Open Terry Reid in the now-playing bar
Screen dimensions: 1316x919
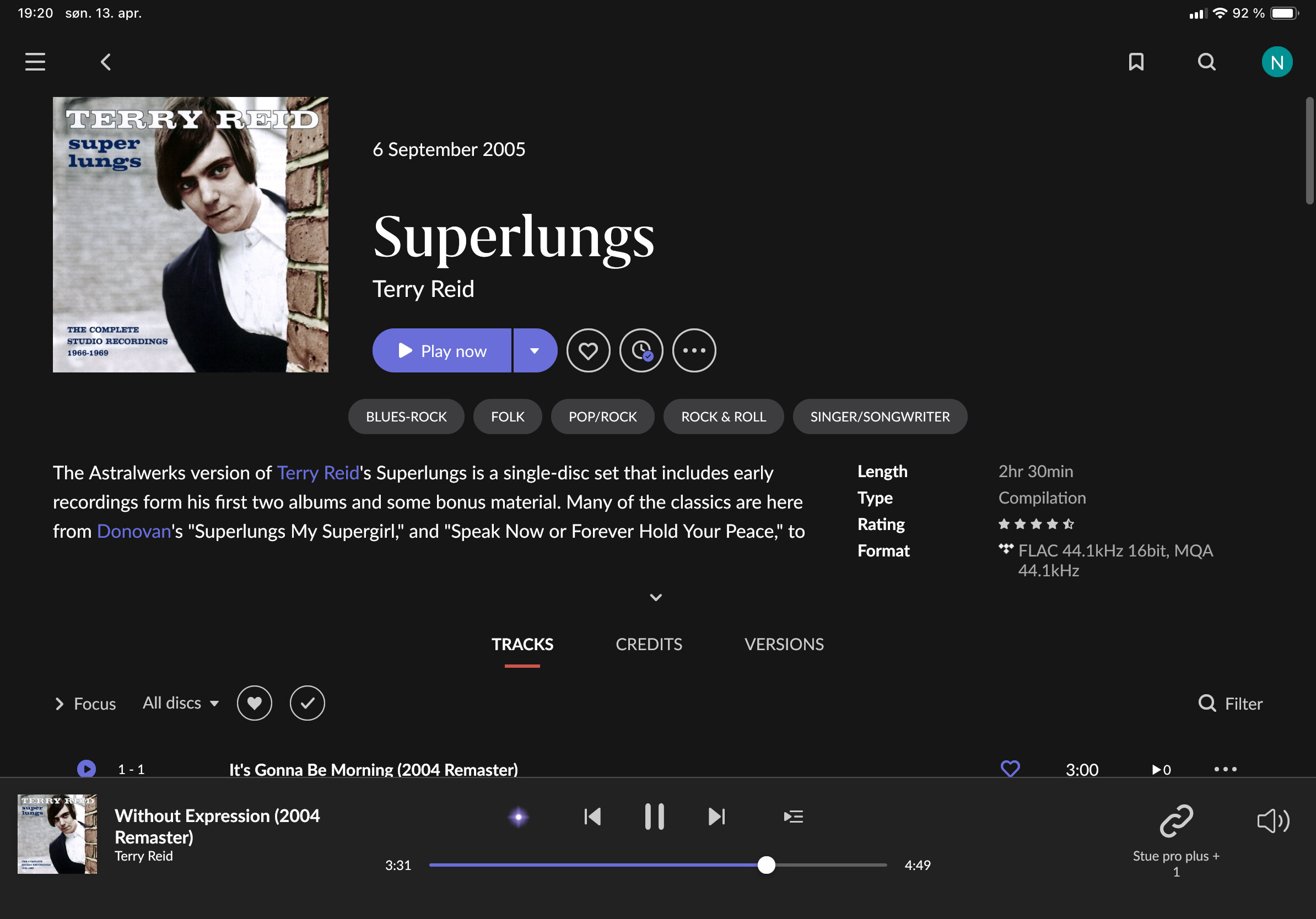tap(144, 856)
